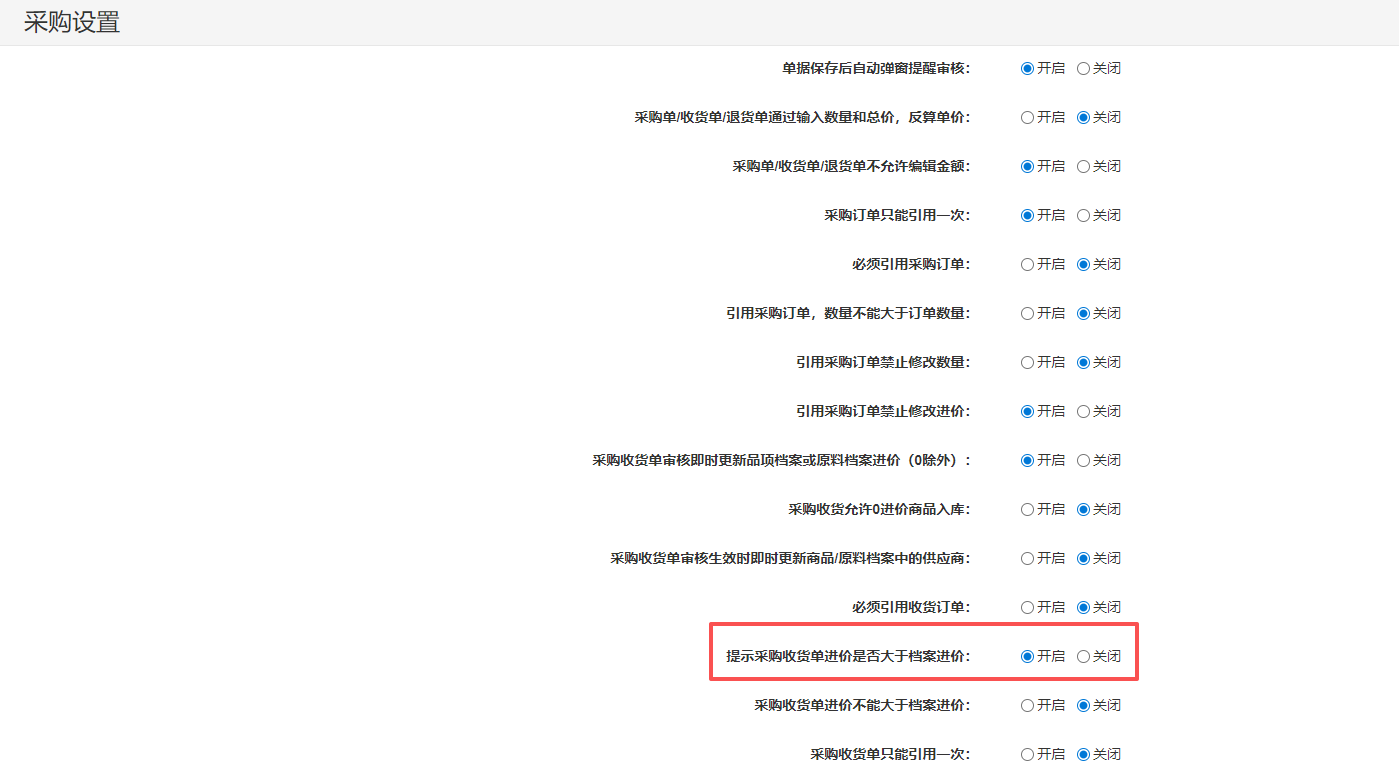Viewport: 1399px width, 770px height.
Task: Turn on 即时更新档案中的供应商 option
Action: (x=1027, y=559)
